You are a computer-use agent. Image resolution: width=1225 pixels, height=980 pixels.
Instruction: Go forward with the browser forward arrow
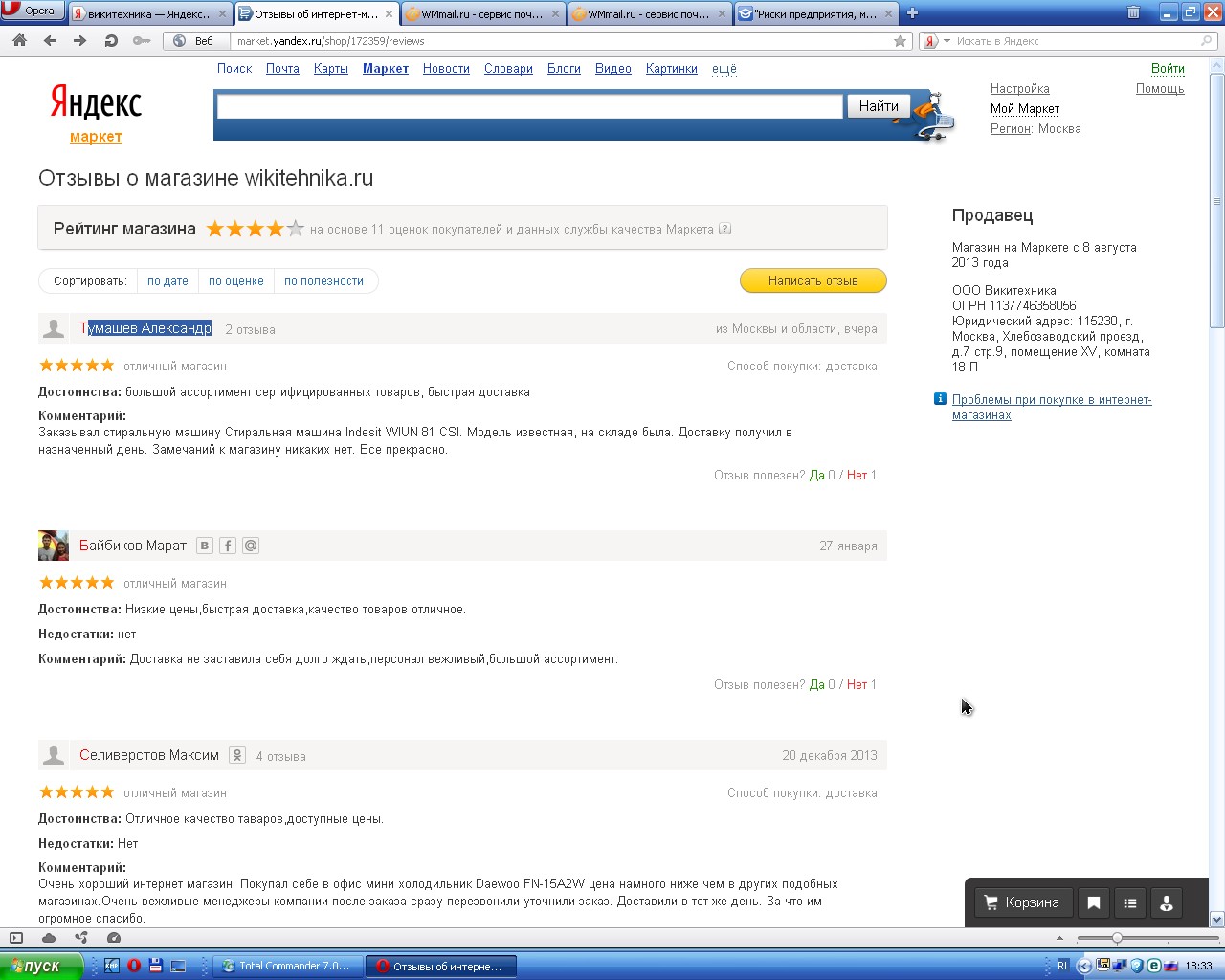coord(80,41)
